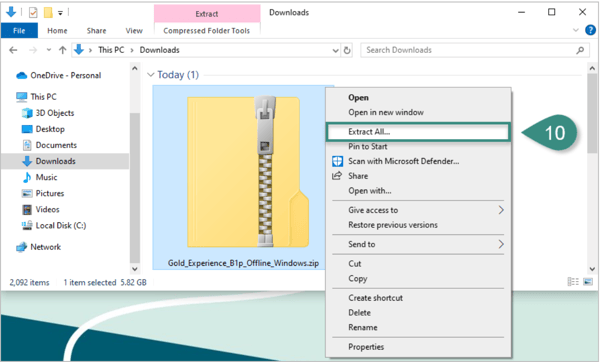The width and height of the screenshot is (600, 362).
Task: Click the Help question mark icon
Action: click(590, 30)
